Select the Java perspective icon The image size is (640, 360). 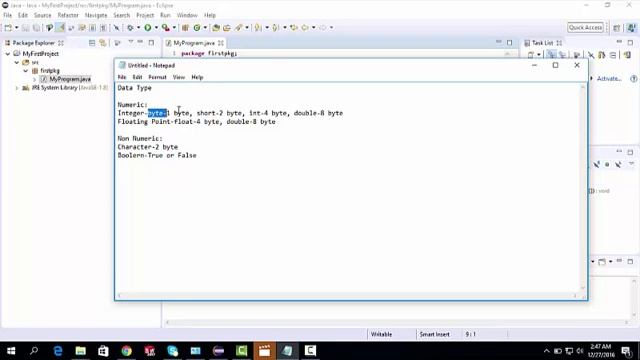631,28
